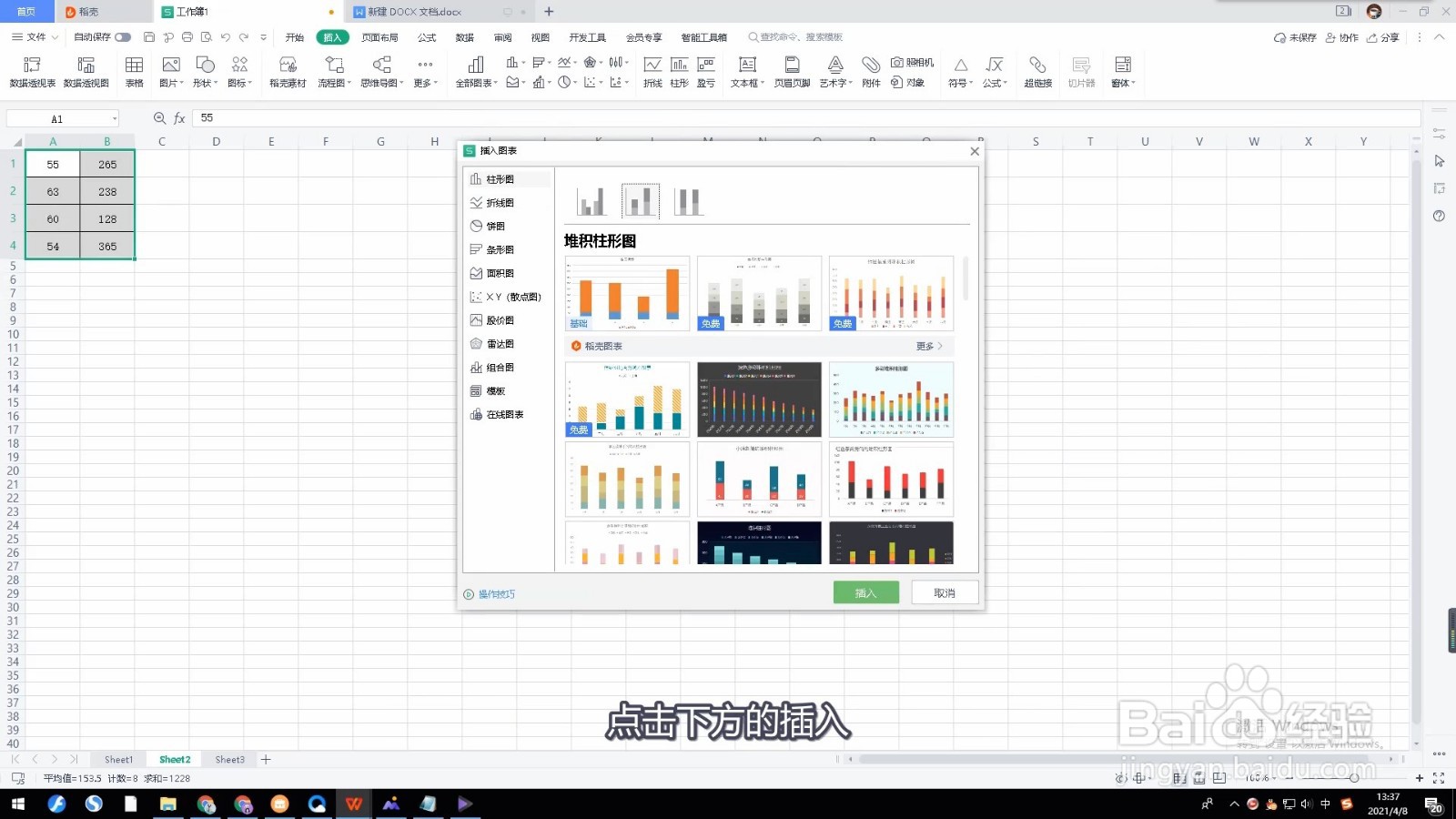The height and width of the screenshot is (819, 1456).
Task: Open the 文件 menu
Action: (x=35, y=37)
